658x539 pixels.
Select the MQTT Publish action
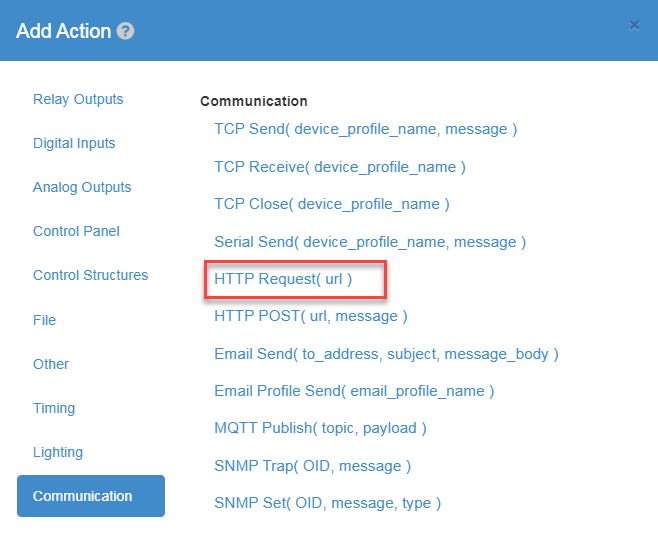point(320,428)
